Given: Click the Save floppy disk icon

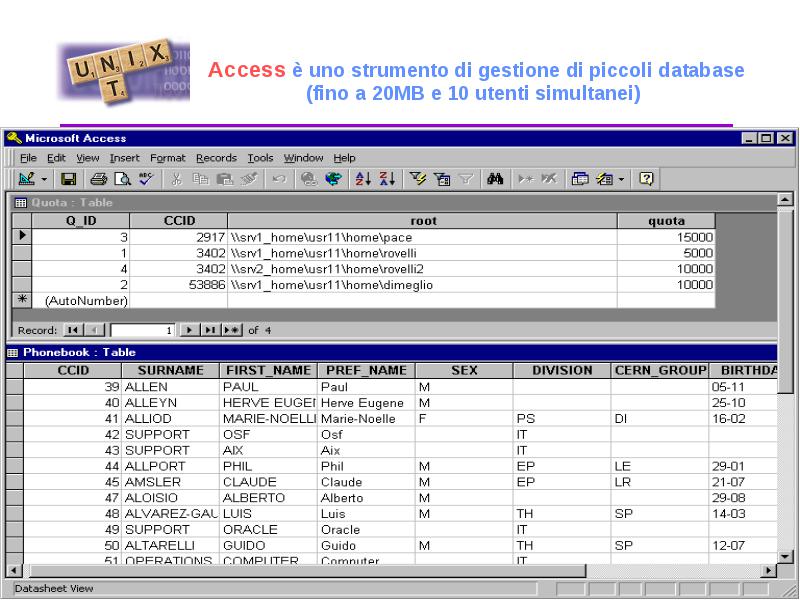Looking at the screenshot, I should point(68,179).
